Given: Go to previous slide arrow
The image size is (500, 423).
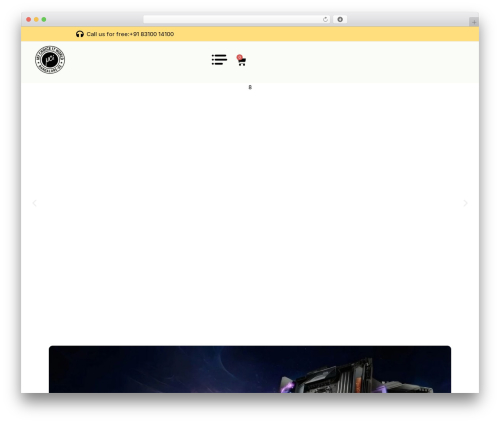Looking at the screenshot, I should 34,203.
